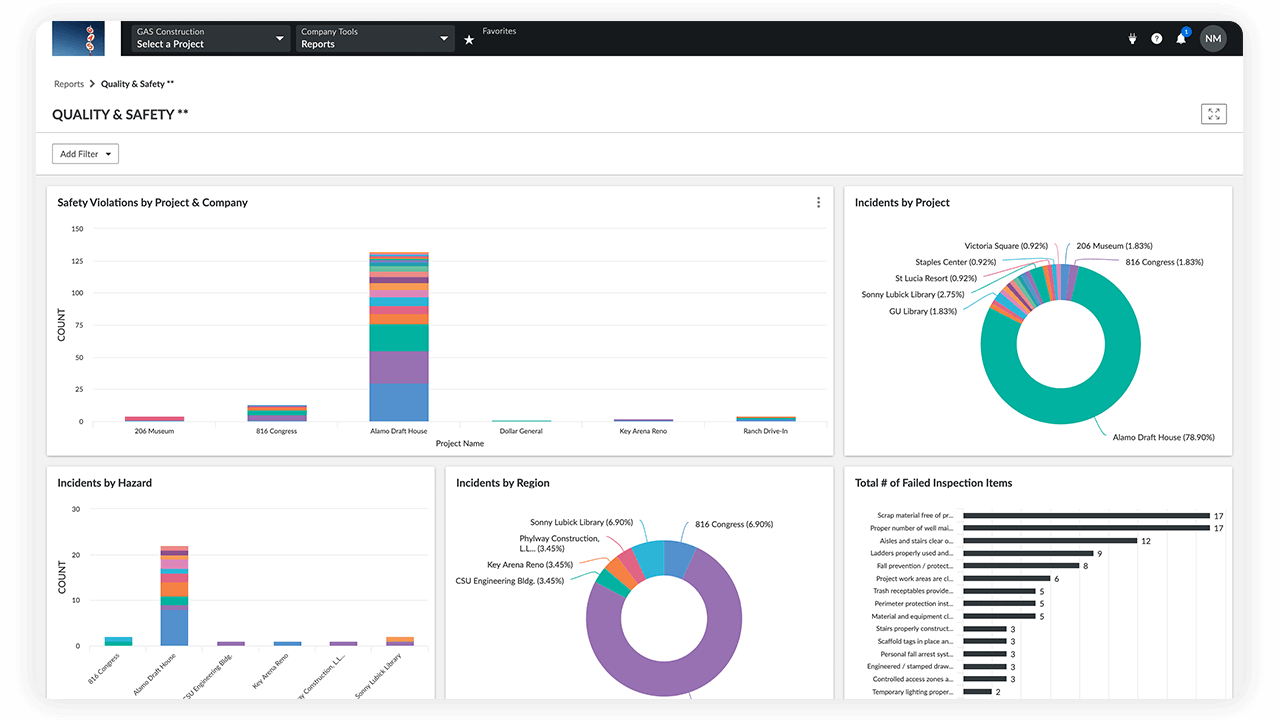This screenshot has width=1280, height=720.
Task: Open the Add Filter dropdown
Action: pos(86,154)
